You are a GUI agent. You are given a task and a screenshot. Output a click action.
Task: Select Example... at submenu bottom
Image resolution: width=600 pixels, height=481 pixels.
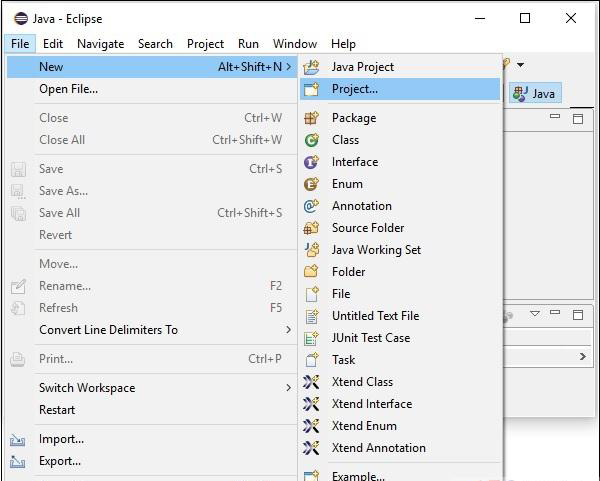(x=400, y=474)
